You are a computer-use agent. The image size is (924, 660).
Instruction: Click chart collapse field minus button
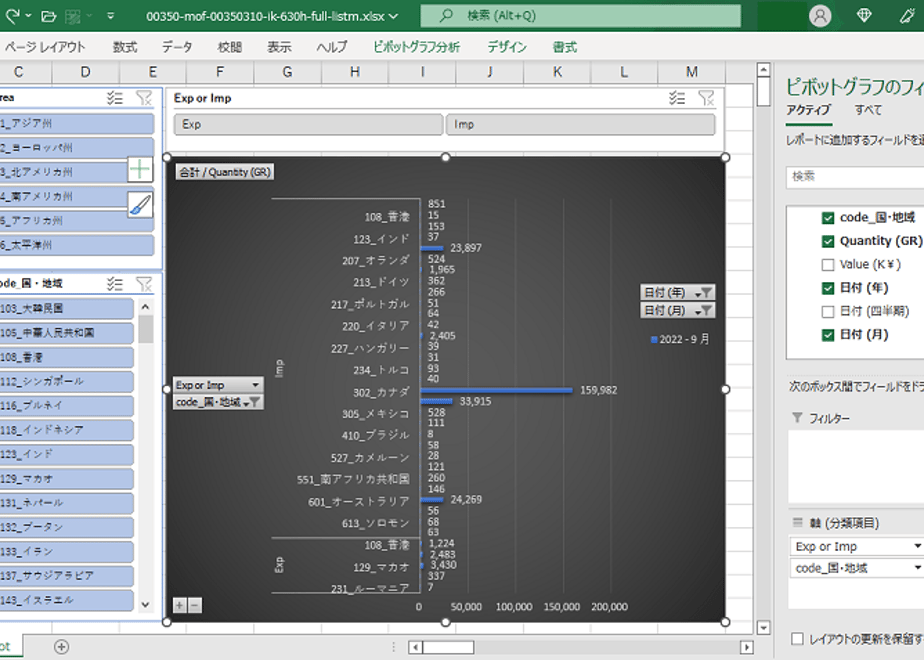(x=194, y=605)
